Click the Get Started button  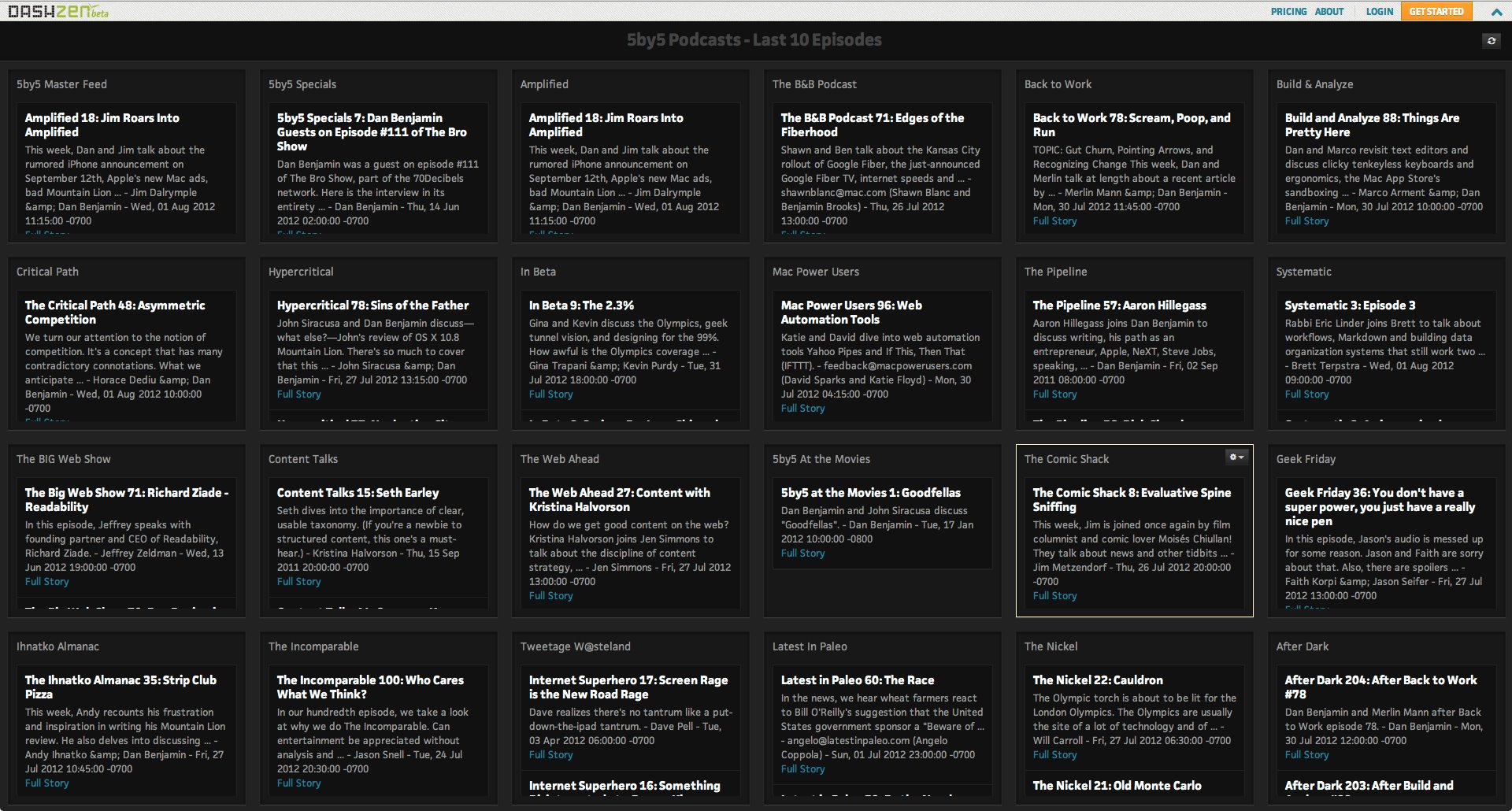[x=1436, y=11]
